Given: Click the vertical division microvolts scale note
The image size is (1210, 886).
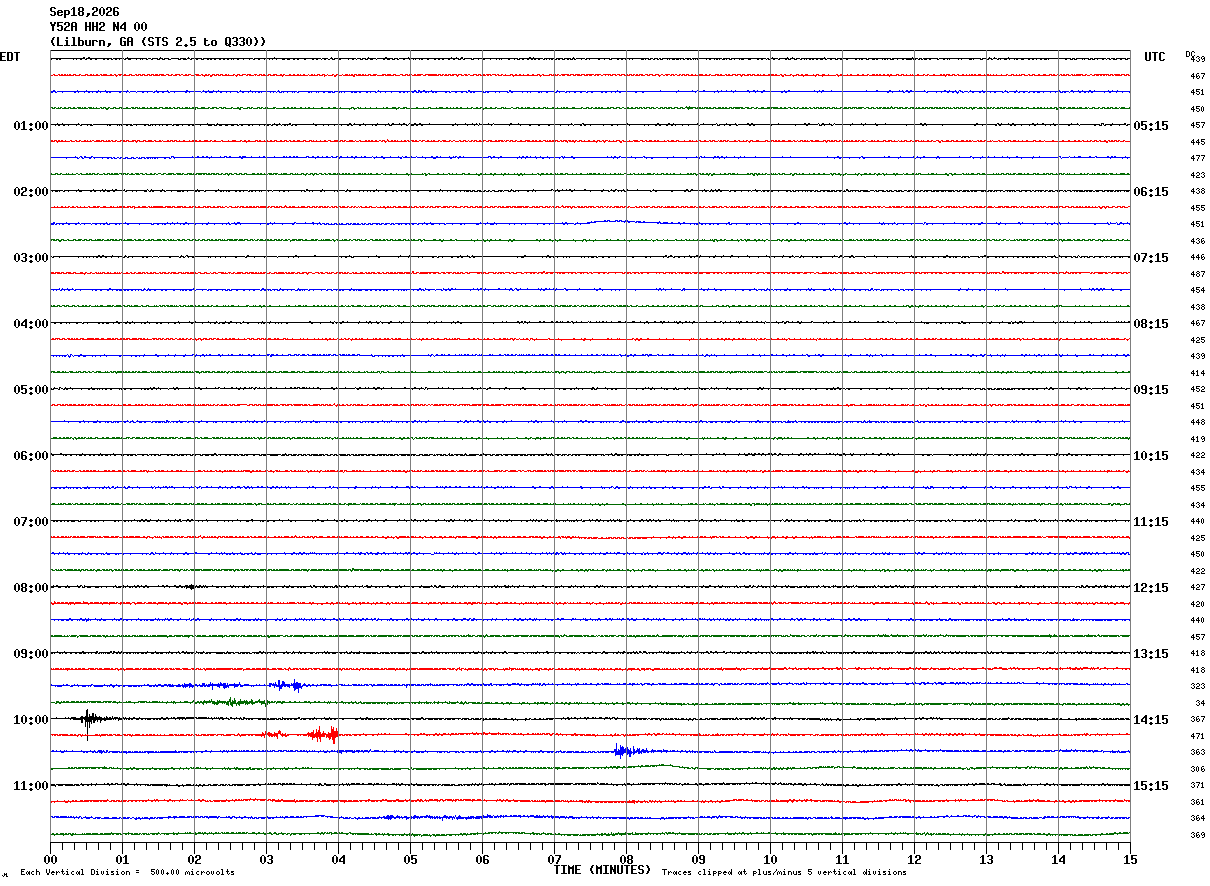Looking at the screenshot, I should pos(128,873).
